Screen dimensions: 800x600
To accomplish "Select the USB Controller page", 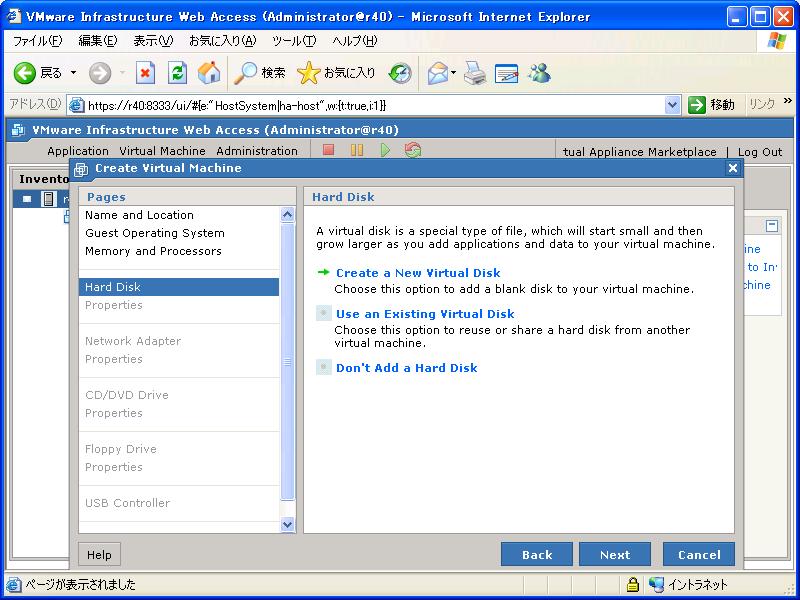I will (x=179, y=503).
